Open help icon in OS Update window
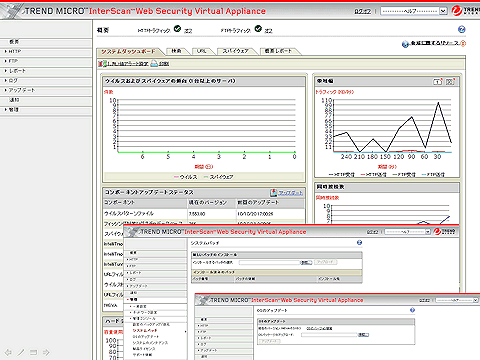 click(412, 310)
